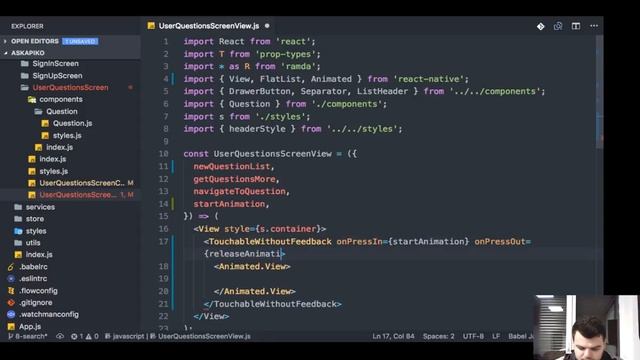Expand the OPEN EDITORS section
640x360 pixels.
pos(35,41)
